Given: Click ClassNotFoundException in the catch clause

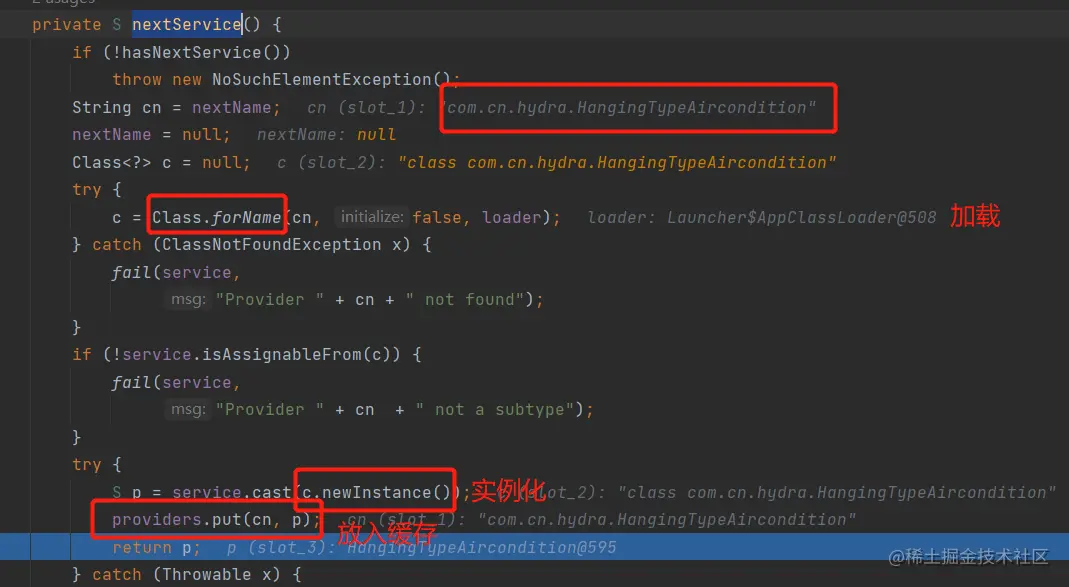Looking at the screenshot, I should [x=271, y=245].
